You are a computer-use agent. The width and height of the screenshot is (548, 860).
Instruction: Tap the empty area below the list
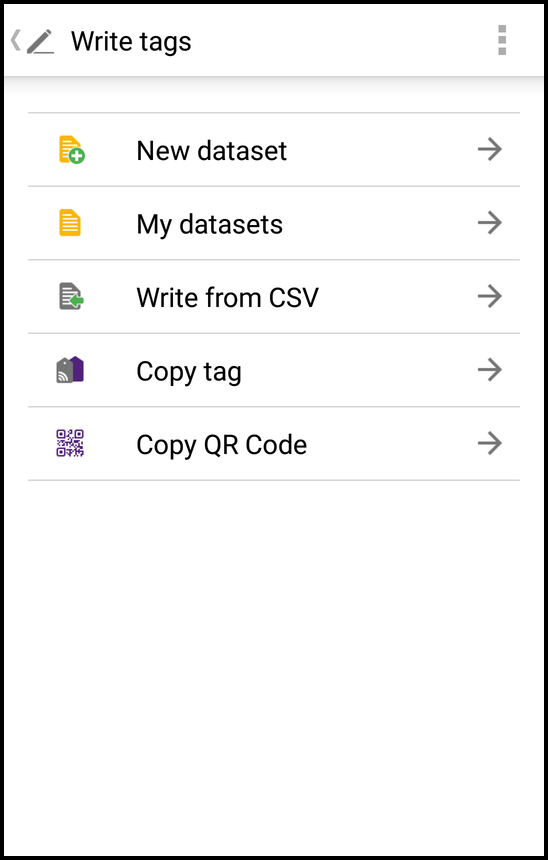pyautogui.click(x=274, y=666)
